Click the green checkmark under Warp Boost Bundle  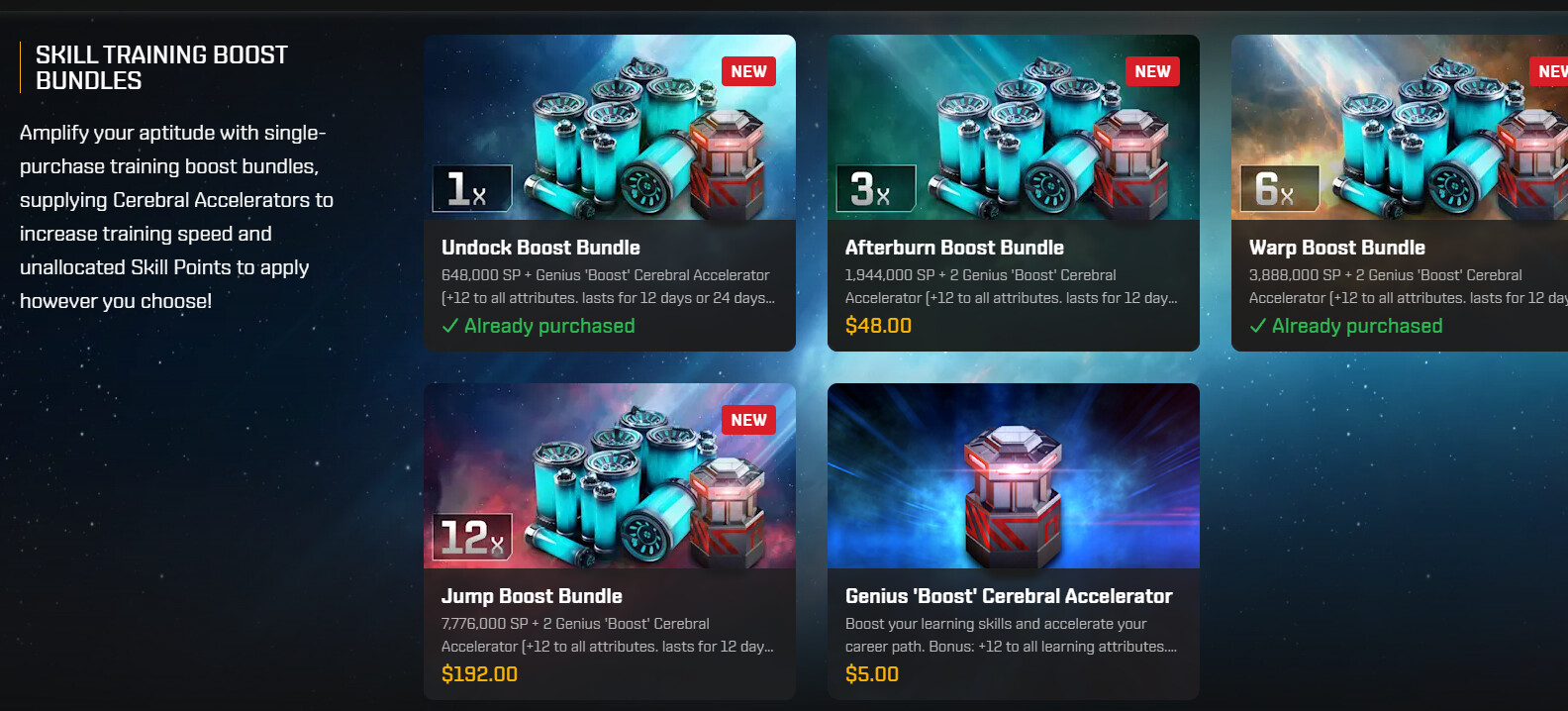pyautogui.click(x=1258, y=326)
